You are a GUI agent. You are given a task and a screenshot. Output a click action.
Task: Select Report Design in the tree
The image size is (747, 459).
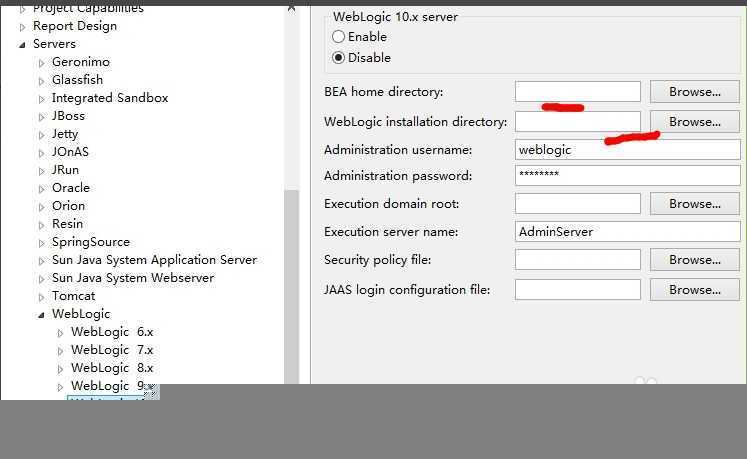[75, 26]
